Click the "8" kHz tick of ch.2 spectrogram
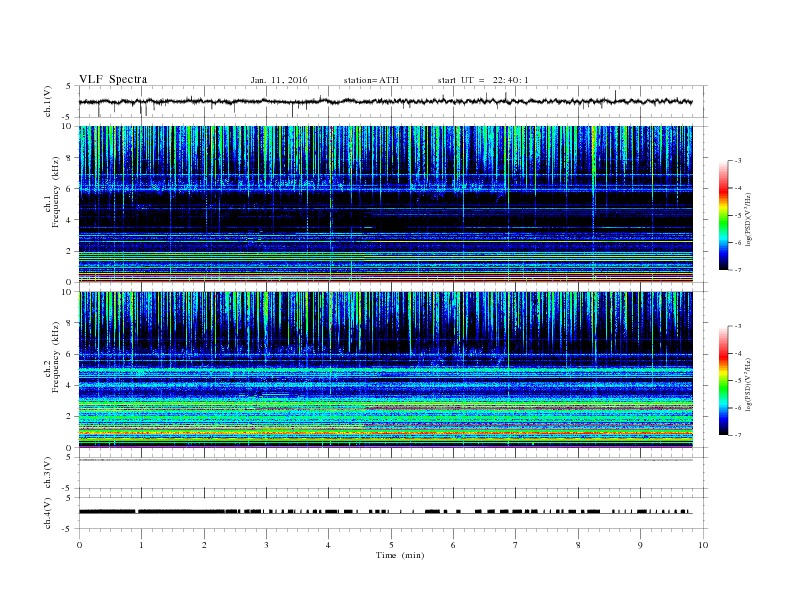Viewport: 792px width, 612px height. click(69, 323)
